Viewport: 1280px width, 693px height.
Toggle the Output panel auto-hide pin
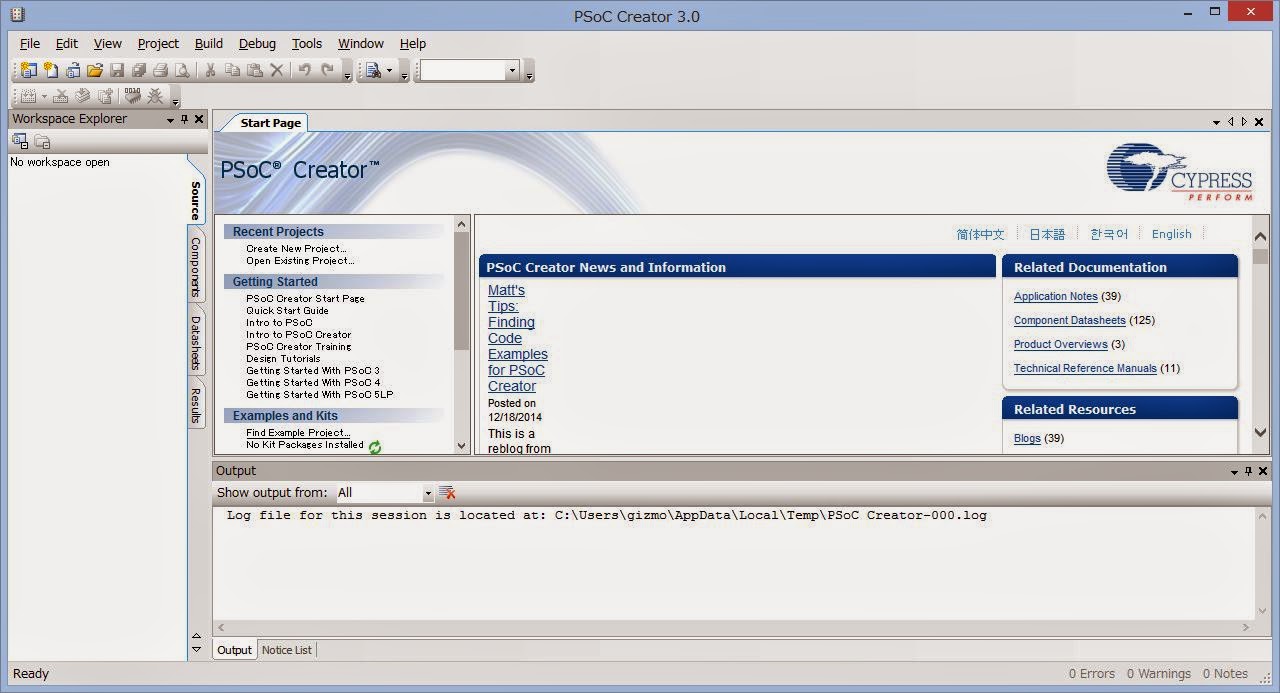pos(1249,471)
